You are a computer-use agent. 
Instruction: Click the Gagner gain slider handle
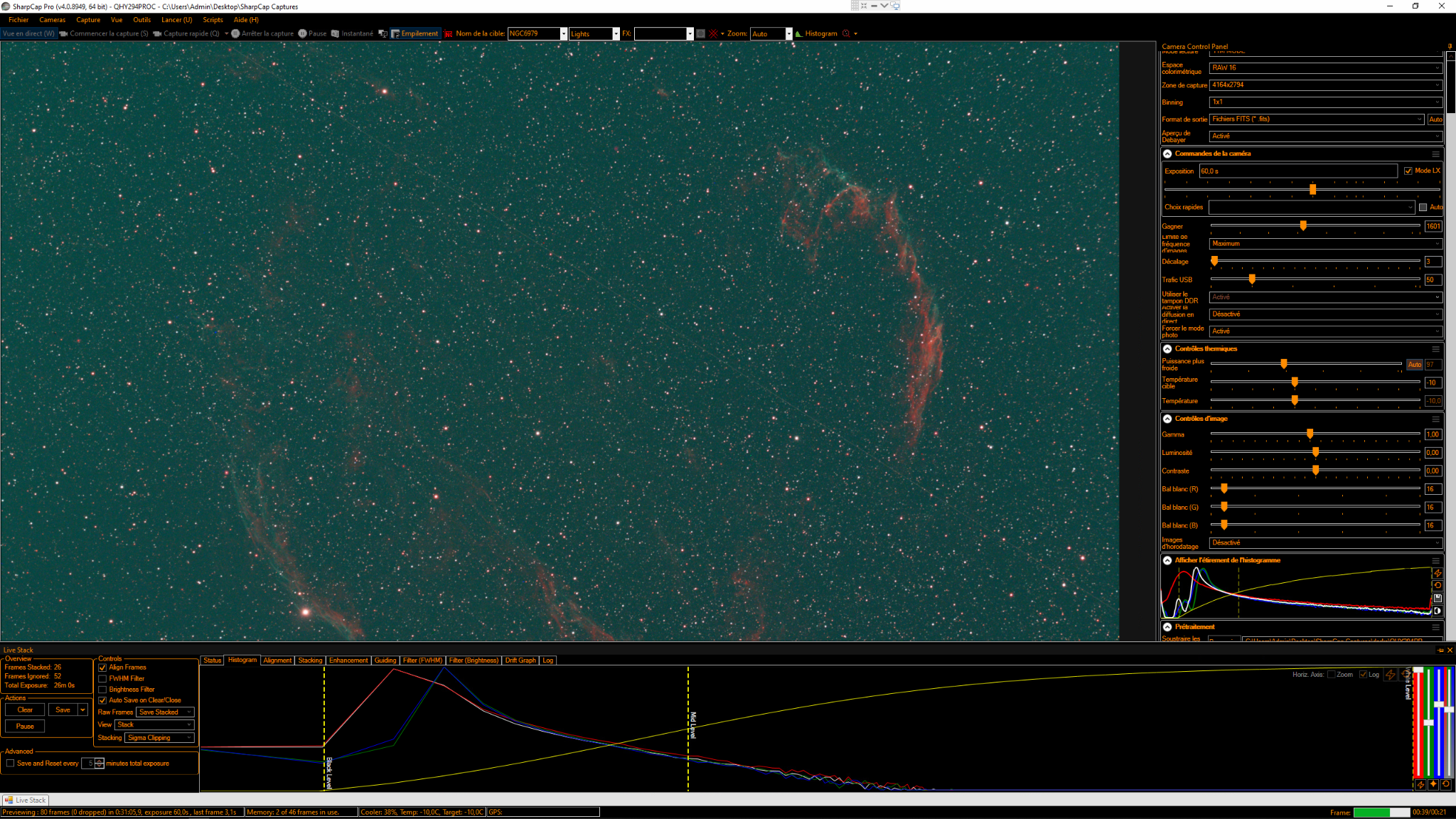(x=1303, y=225)
